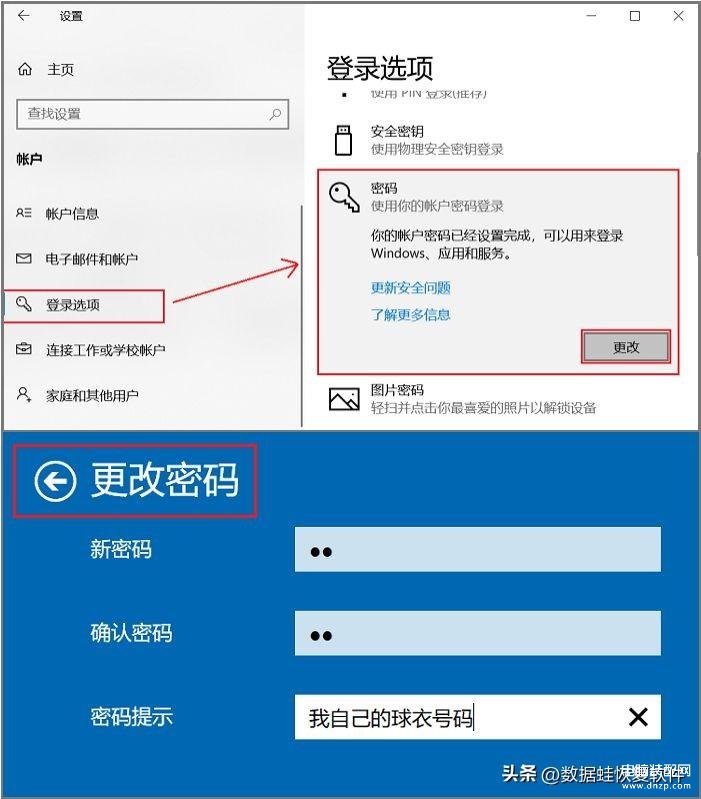Click the briefcase icon for 连接工作或学校帐户

(23, 349)
